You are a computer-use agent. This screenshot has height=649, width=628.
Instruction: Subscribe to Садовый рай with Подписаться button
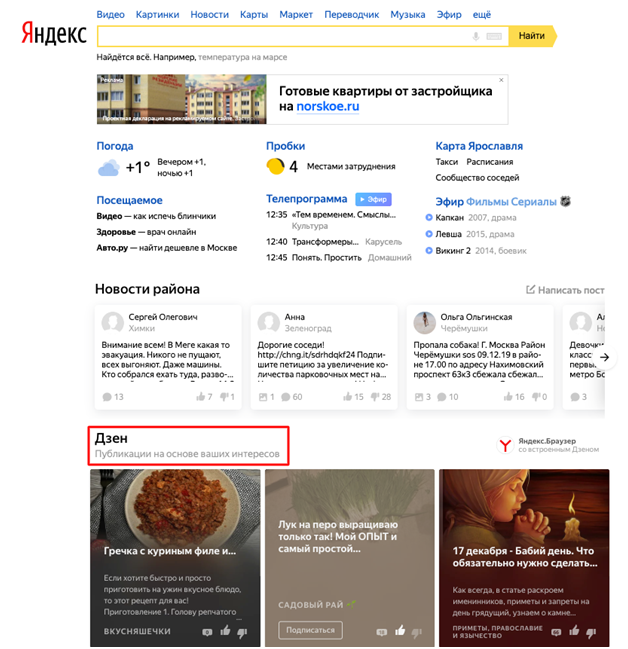[310, 630]
